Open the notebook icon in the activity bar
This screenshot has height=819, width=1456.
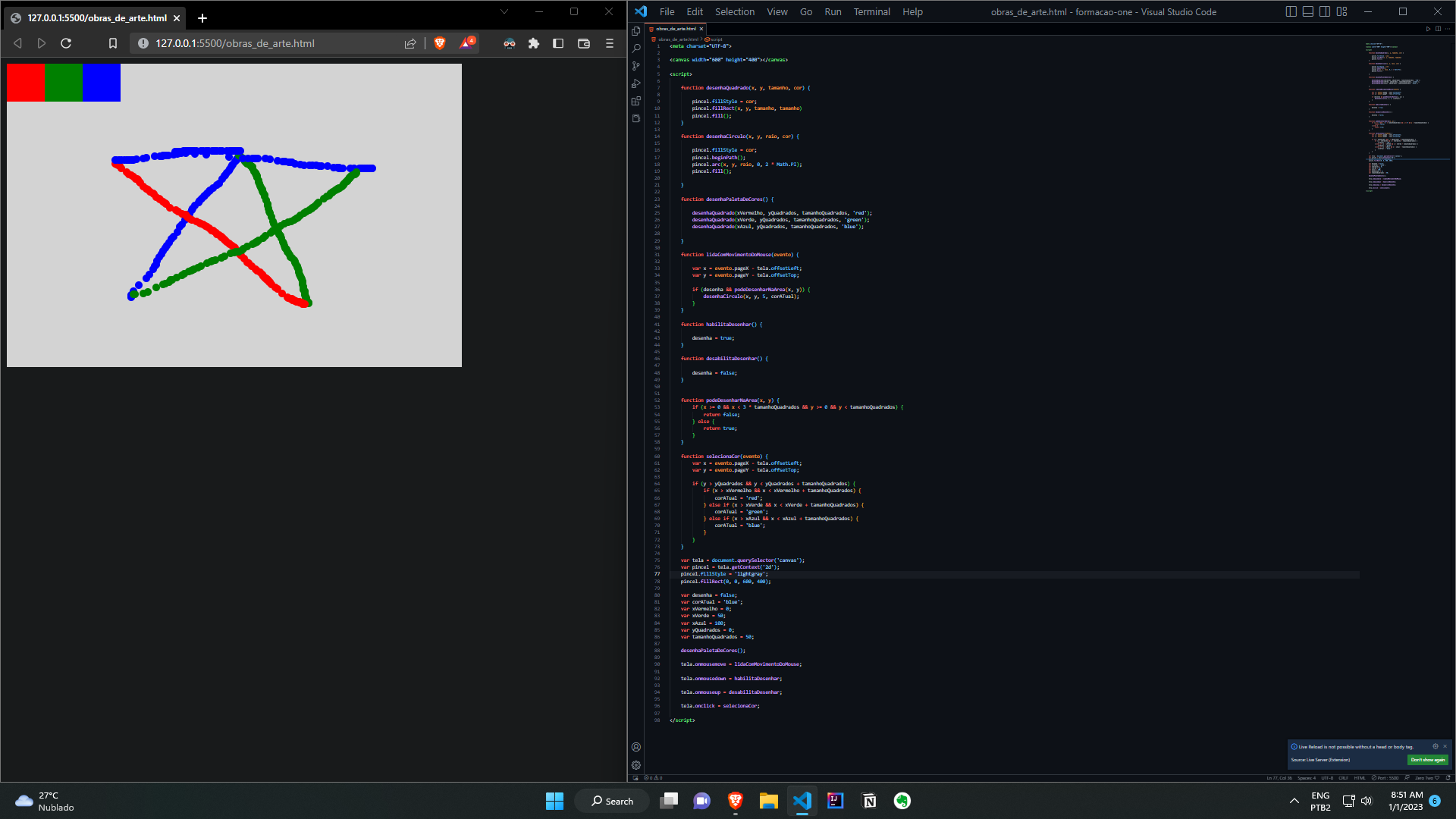point(635,118)
